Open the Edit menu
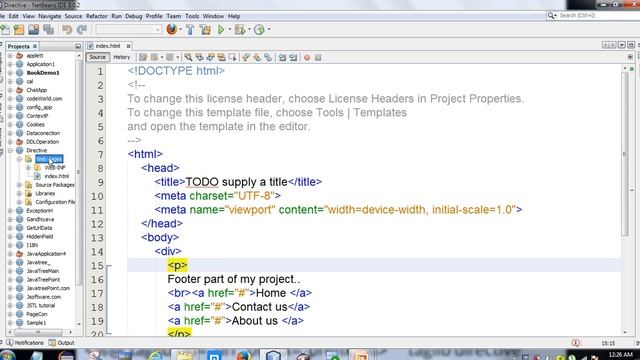This screenshot has width=640, height=360. [13, 16]
